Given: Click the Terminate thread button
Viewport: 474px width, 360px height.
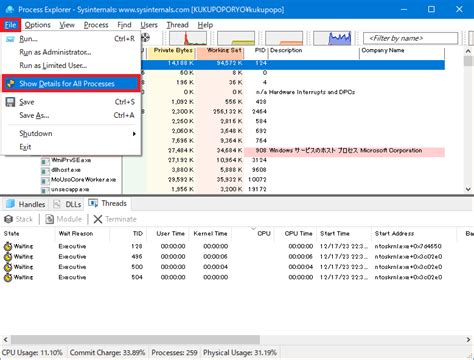Looking at the screenshot, I should 115,219.
